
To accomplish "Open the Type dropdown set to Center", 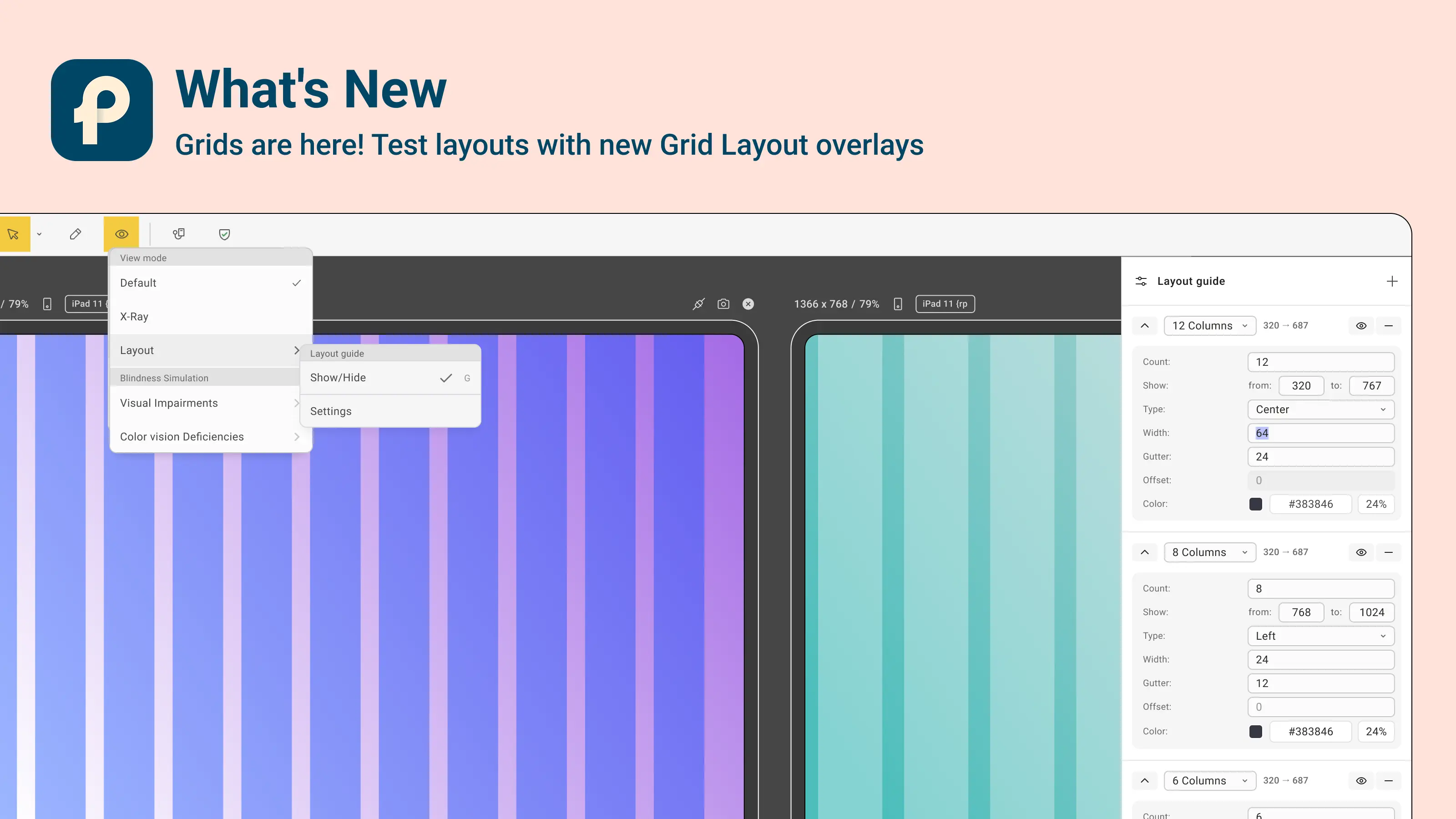I will coord(1321,410).
